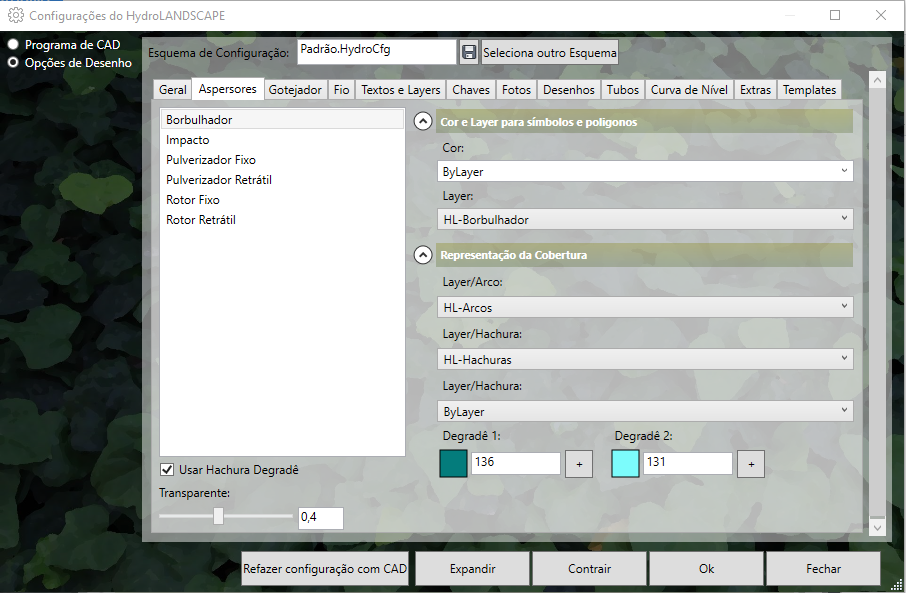
Task: Open the Cor dropdown showing ByLayer
Action: (x=646, y=171)
